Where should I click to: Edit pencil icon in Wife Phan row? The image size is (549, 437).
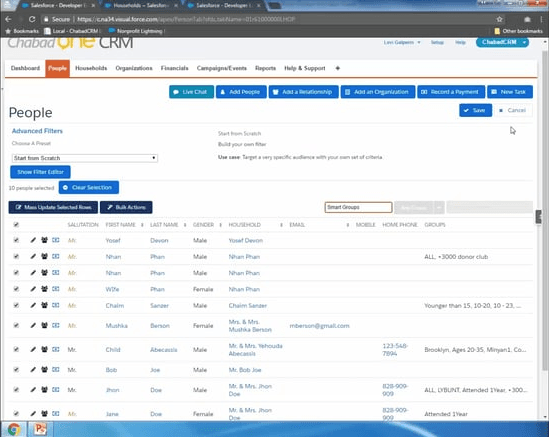pos(33,289)
